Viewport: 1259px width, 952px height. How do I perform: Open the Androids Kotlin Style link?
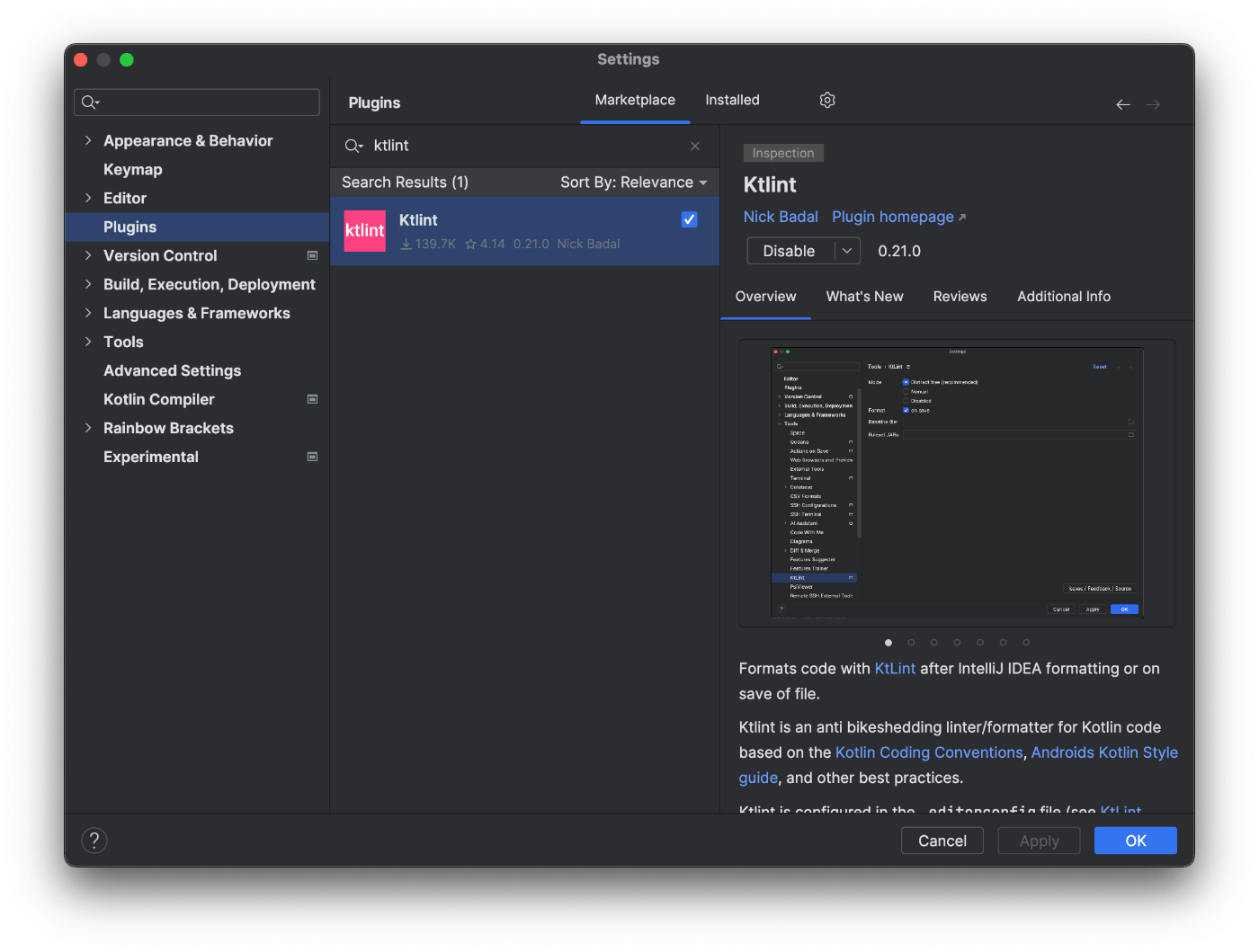1104,752
